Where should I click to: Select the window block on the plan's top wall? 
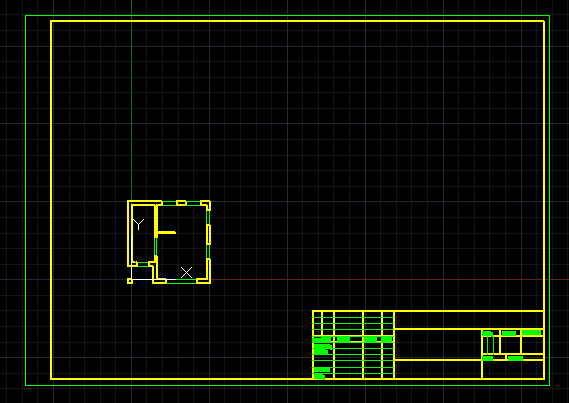[181, 203]
